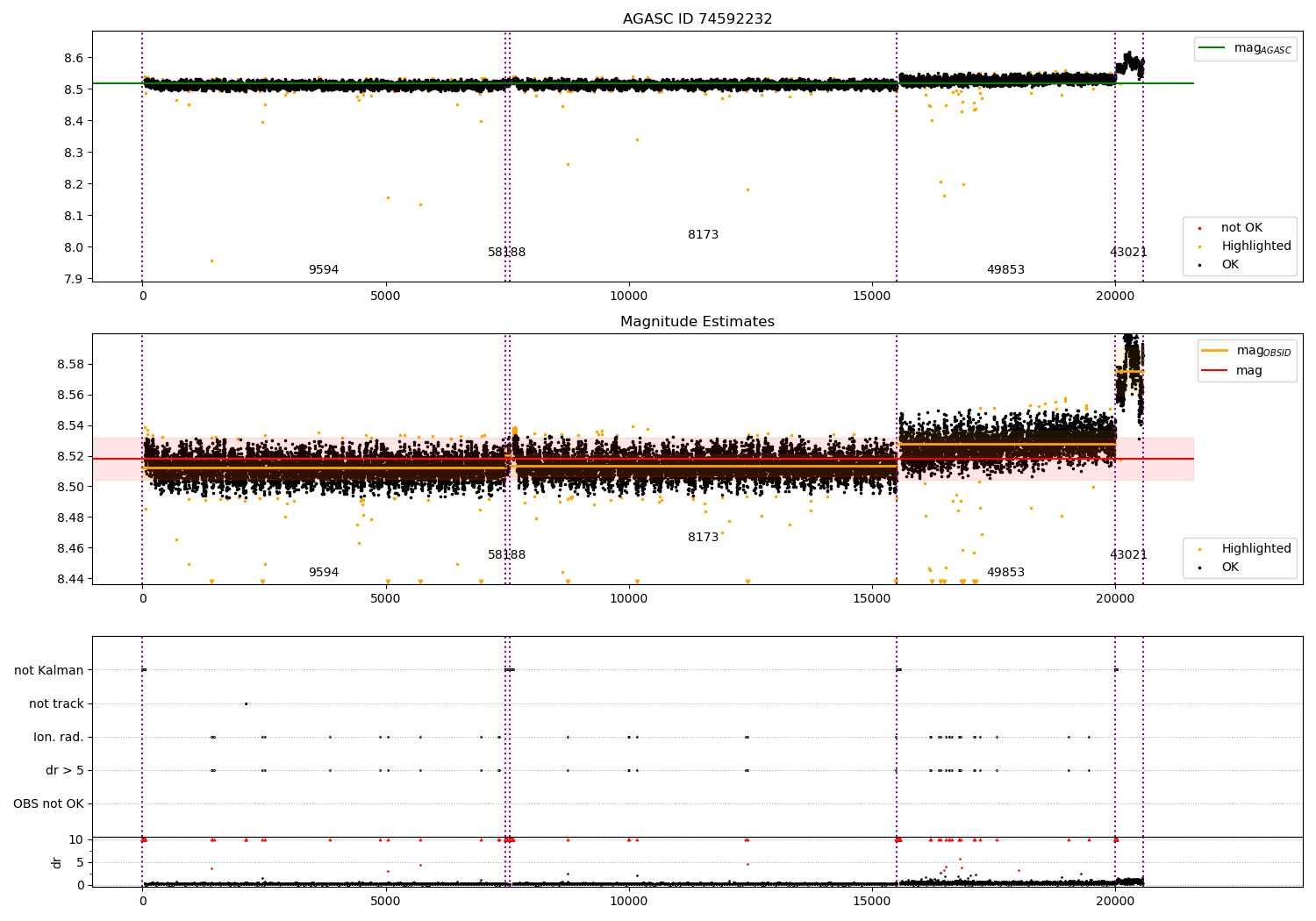Click the rotated 'dr' axis label

(57, 862)
